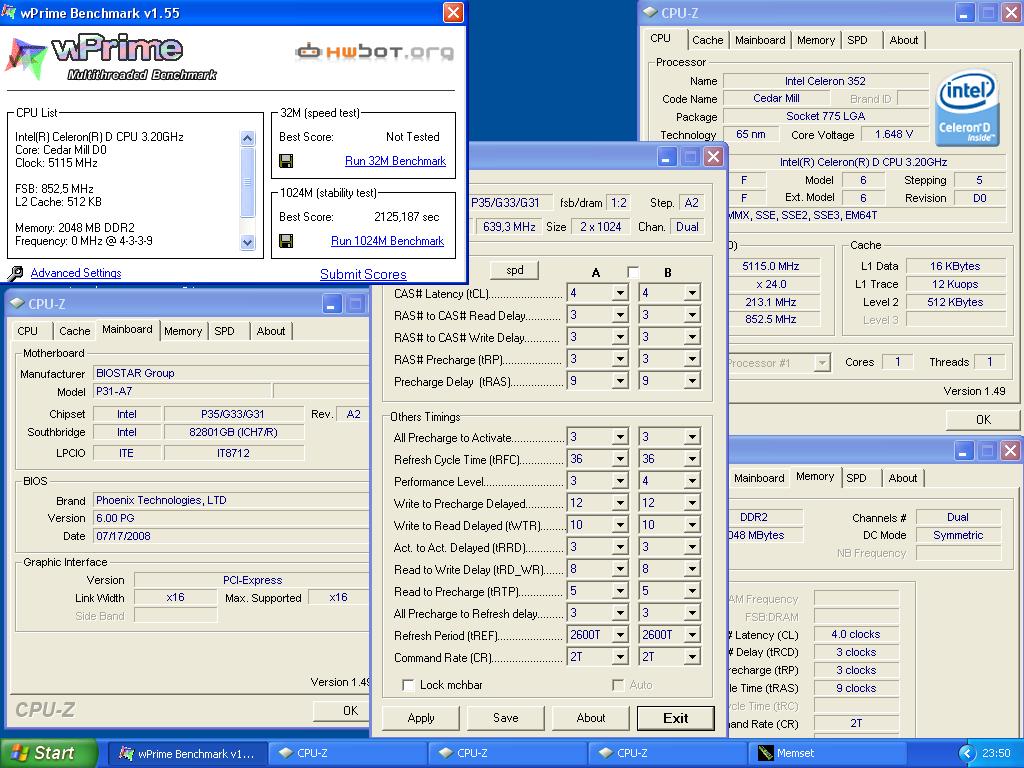Click the Apply button in Memset

pos(421,718)
